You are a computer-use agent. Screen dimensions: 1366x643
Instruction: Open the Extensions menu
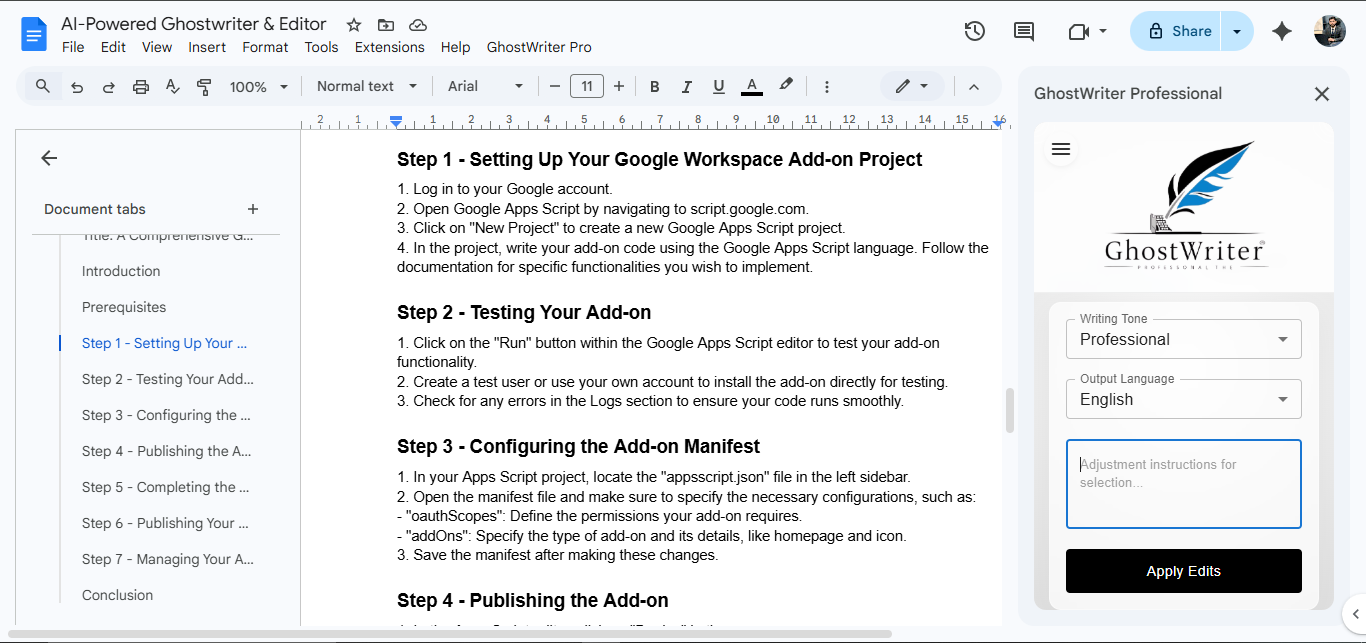(389, 46)
